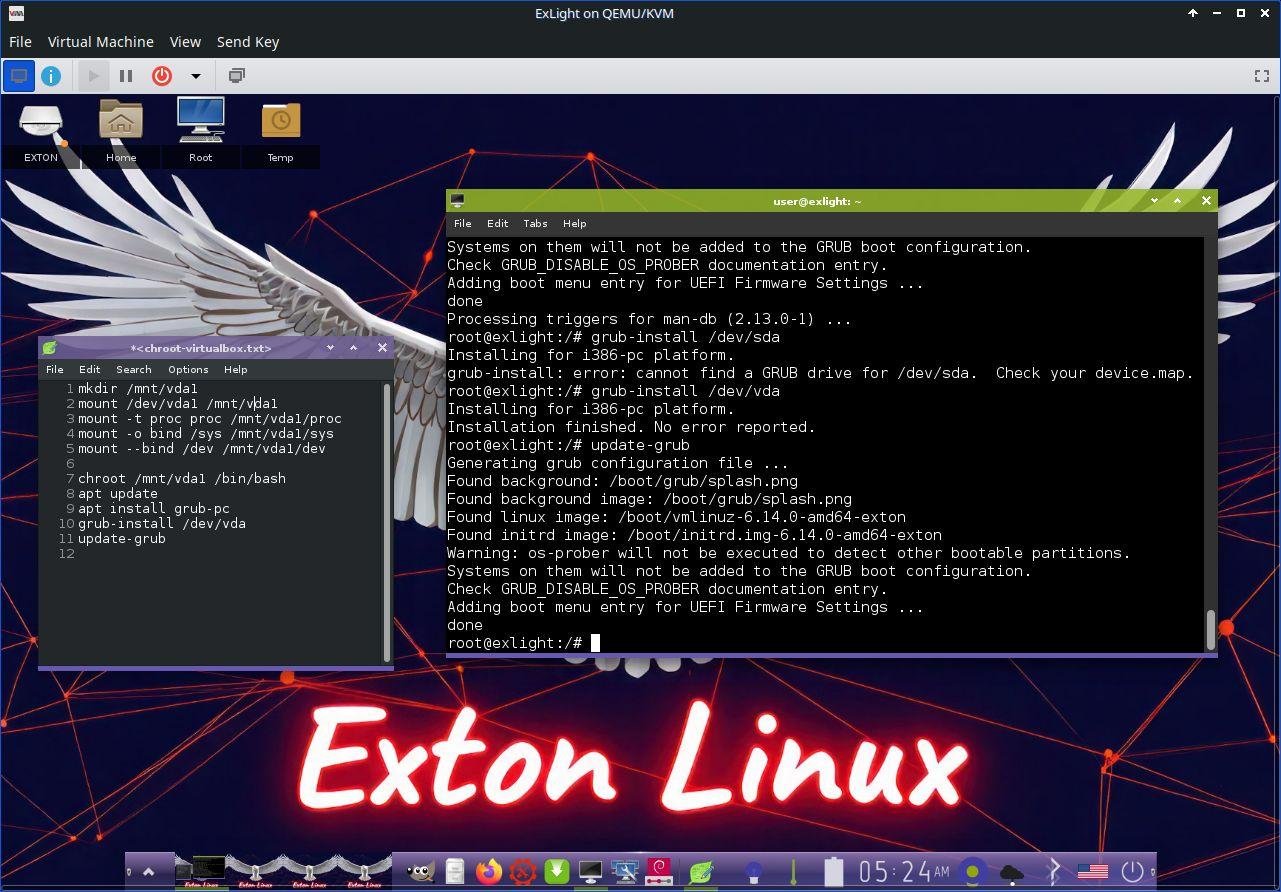Show virtual hardware details (info icon)

click(x=51, y=76)
